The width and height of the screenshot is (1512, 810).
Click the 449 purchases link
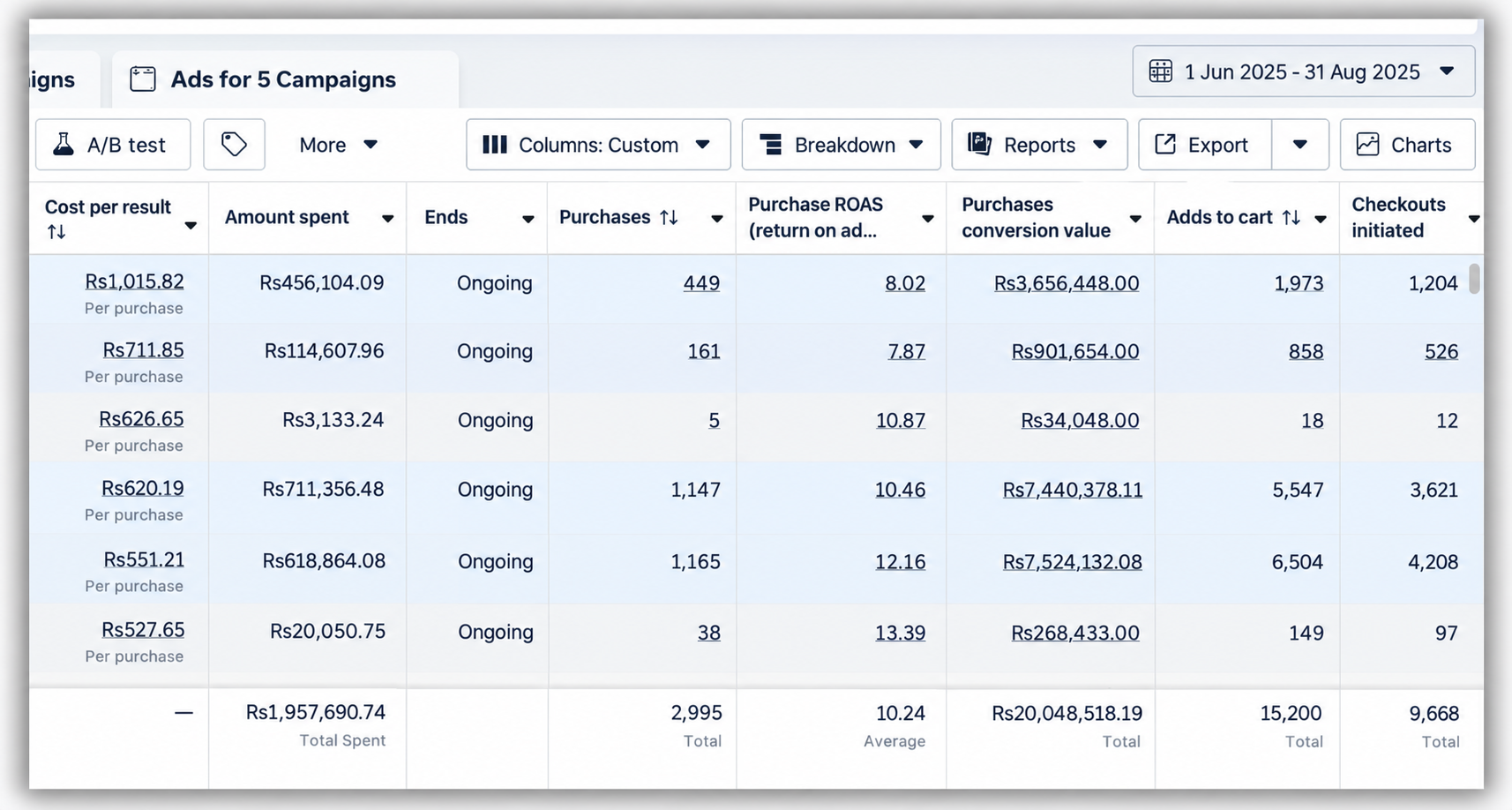click(x=701, y=283)
